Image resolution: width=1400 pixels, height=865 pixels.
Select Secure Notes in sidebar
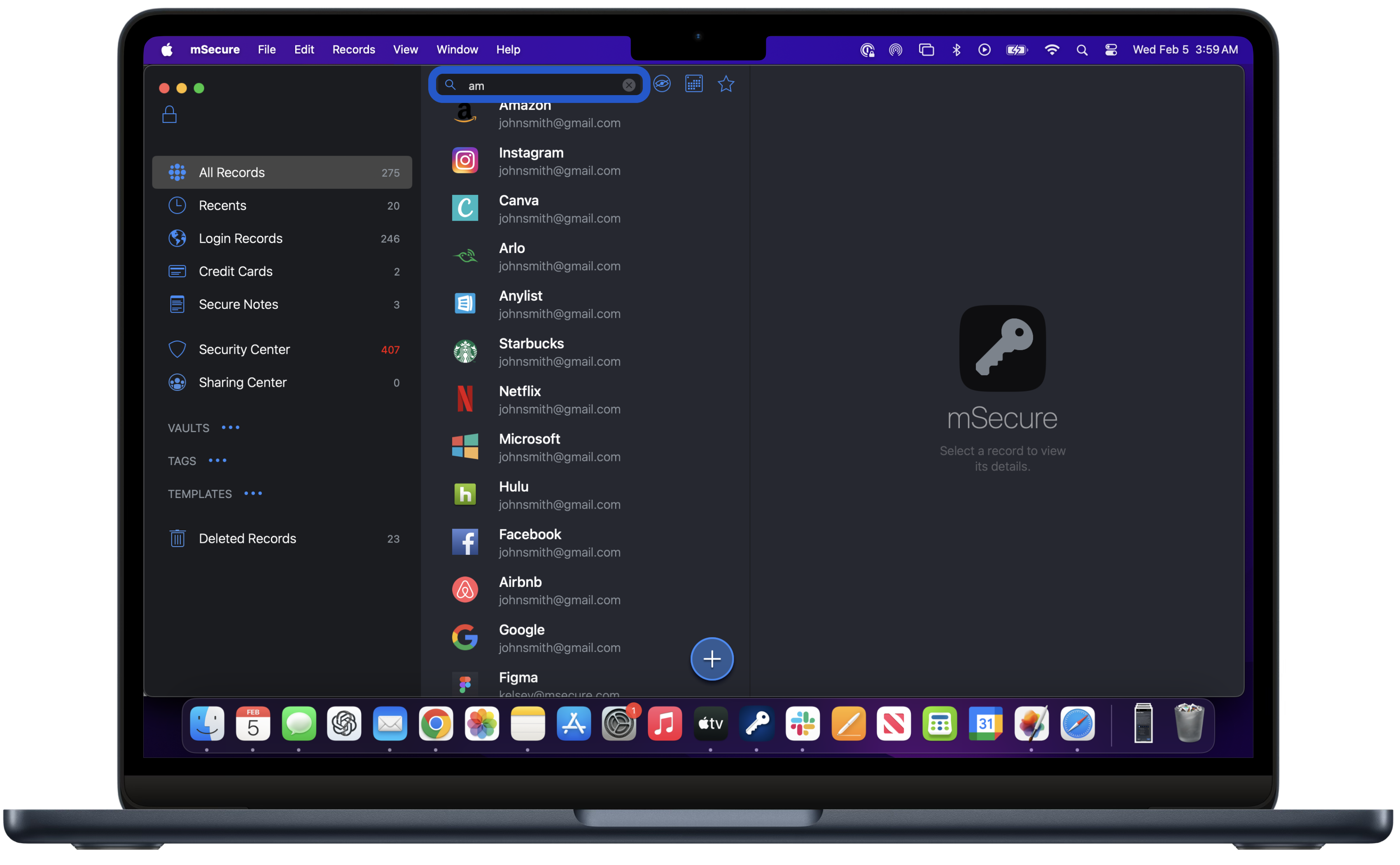tap(238, 304)
